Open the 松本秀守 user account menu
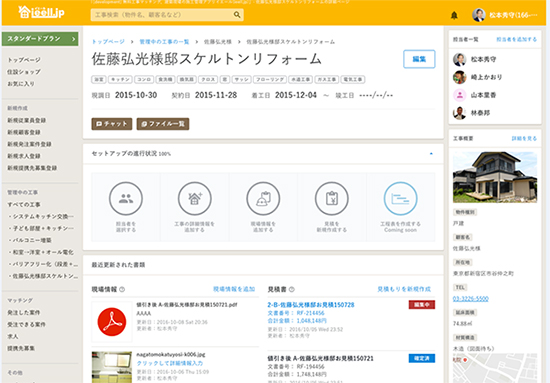This screenshot has width=550, height=383. click(504, 15)
